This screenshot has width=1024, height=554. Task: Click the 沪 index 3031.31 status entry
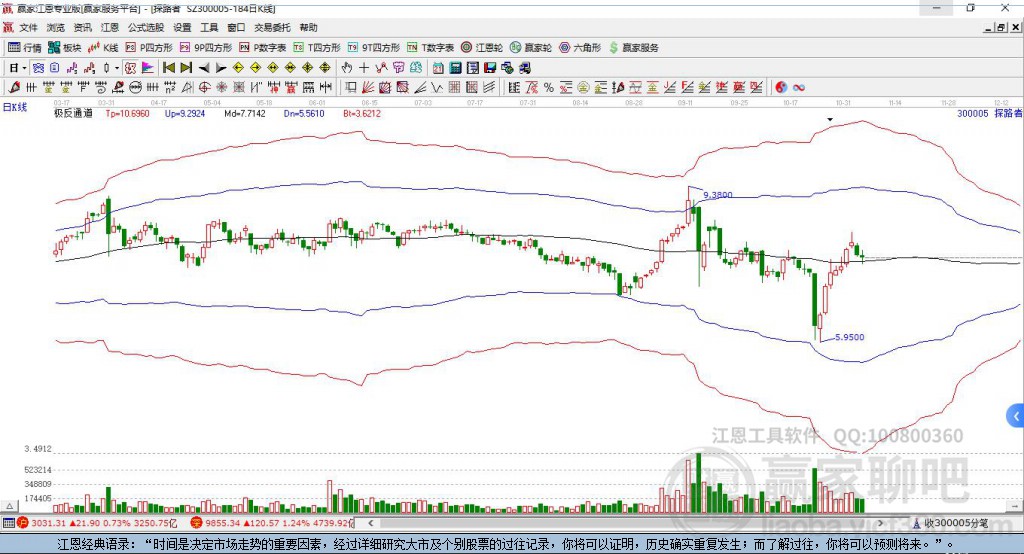coord(97,523)
